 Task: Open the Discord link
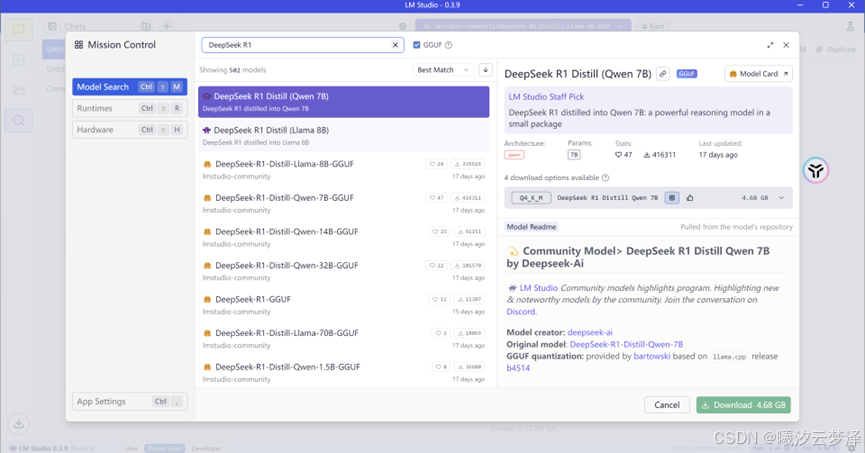click(521, 312)
